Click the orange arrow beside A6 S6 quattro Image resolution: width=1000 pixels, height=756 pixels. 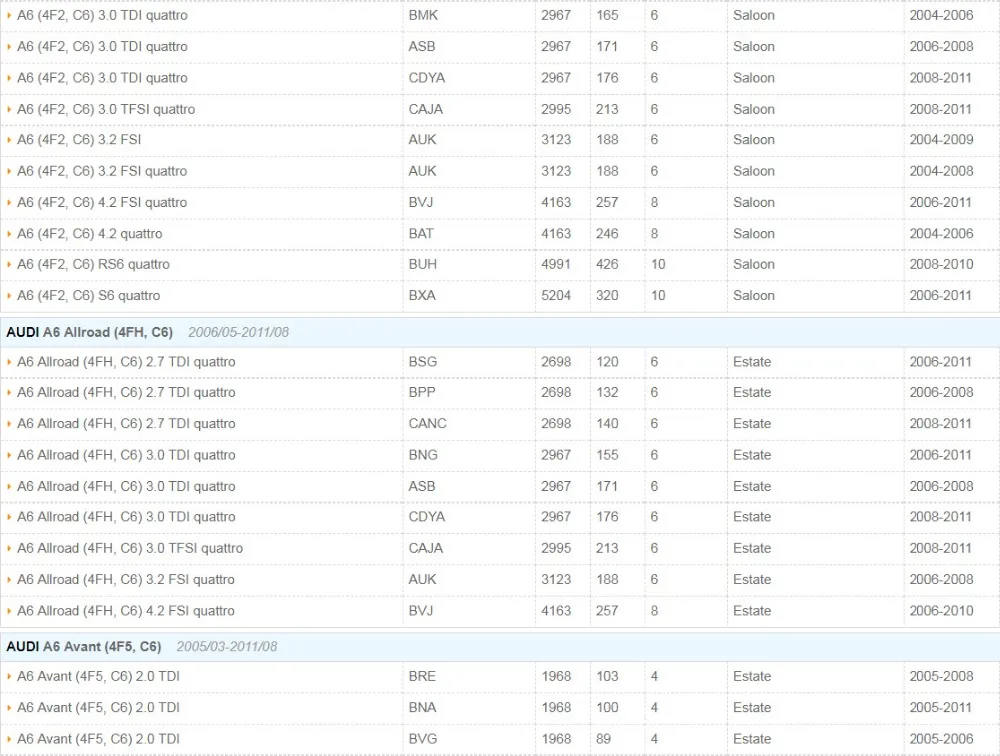[x=9, y=296]
